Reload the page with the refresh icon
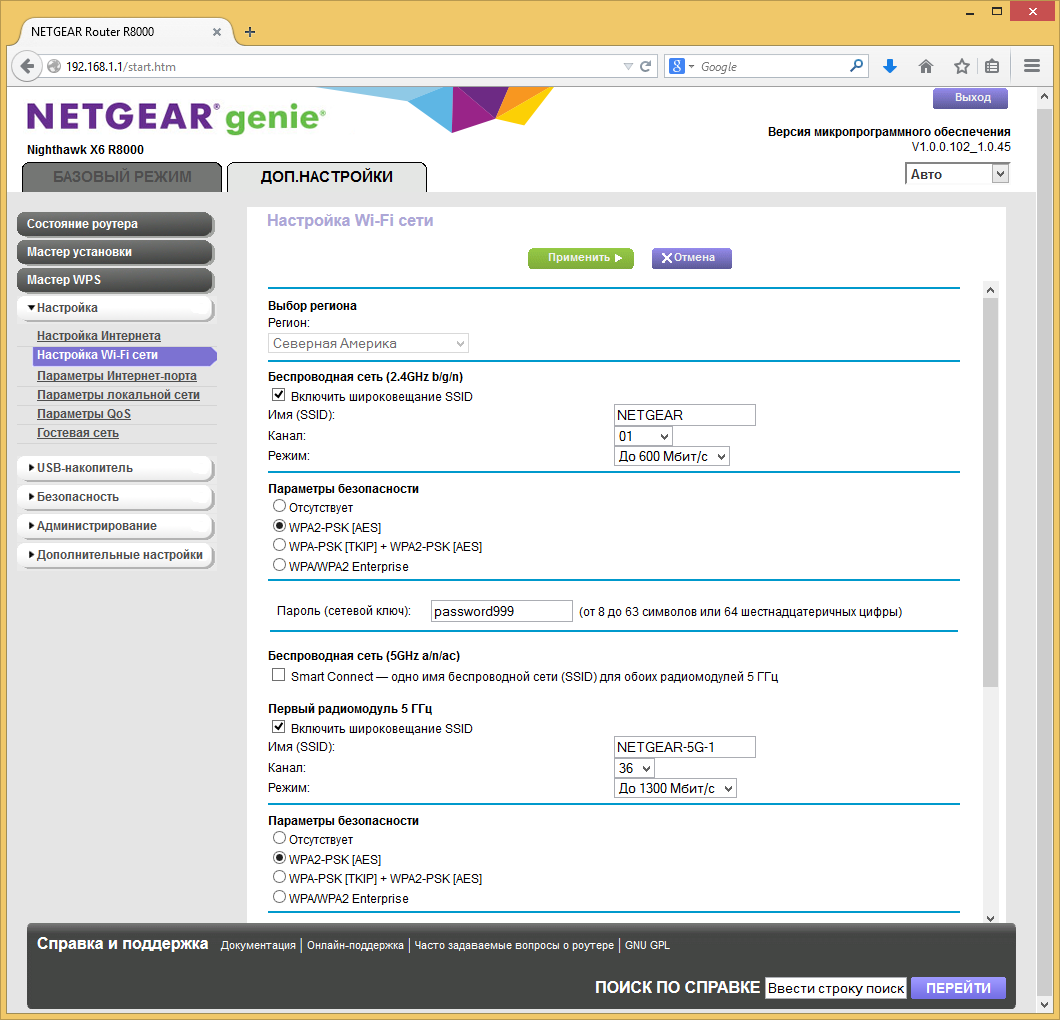Image resolution: width=1060 pixels, height=1020 pixels. point(646,66)
